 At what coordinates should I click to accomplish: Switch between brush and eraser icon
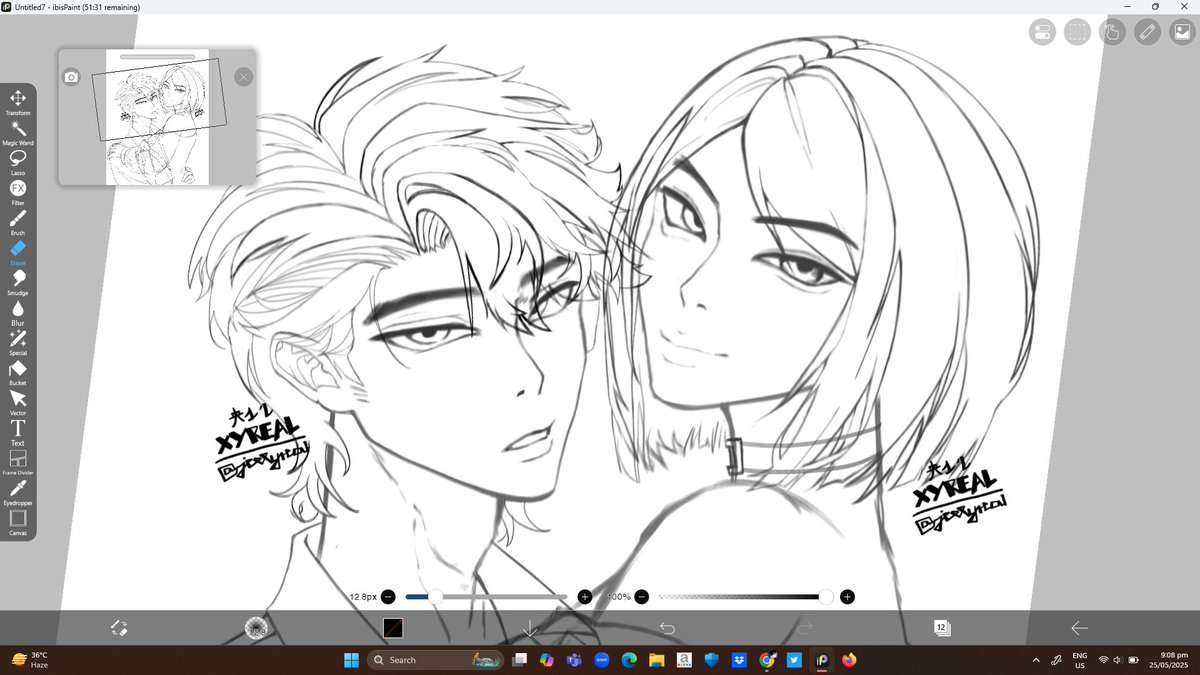pos(119,628)
